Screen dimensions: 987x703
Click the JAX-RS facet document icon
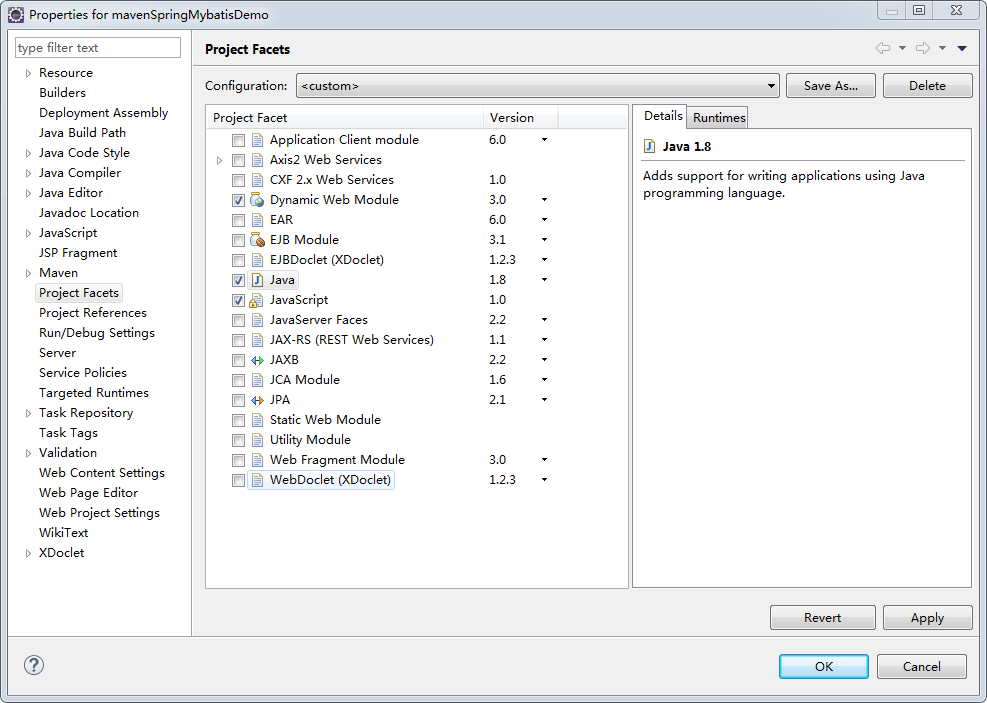[x=257, y=340]
